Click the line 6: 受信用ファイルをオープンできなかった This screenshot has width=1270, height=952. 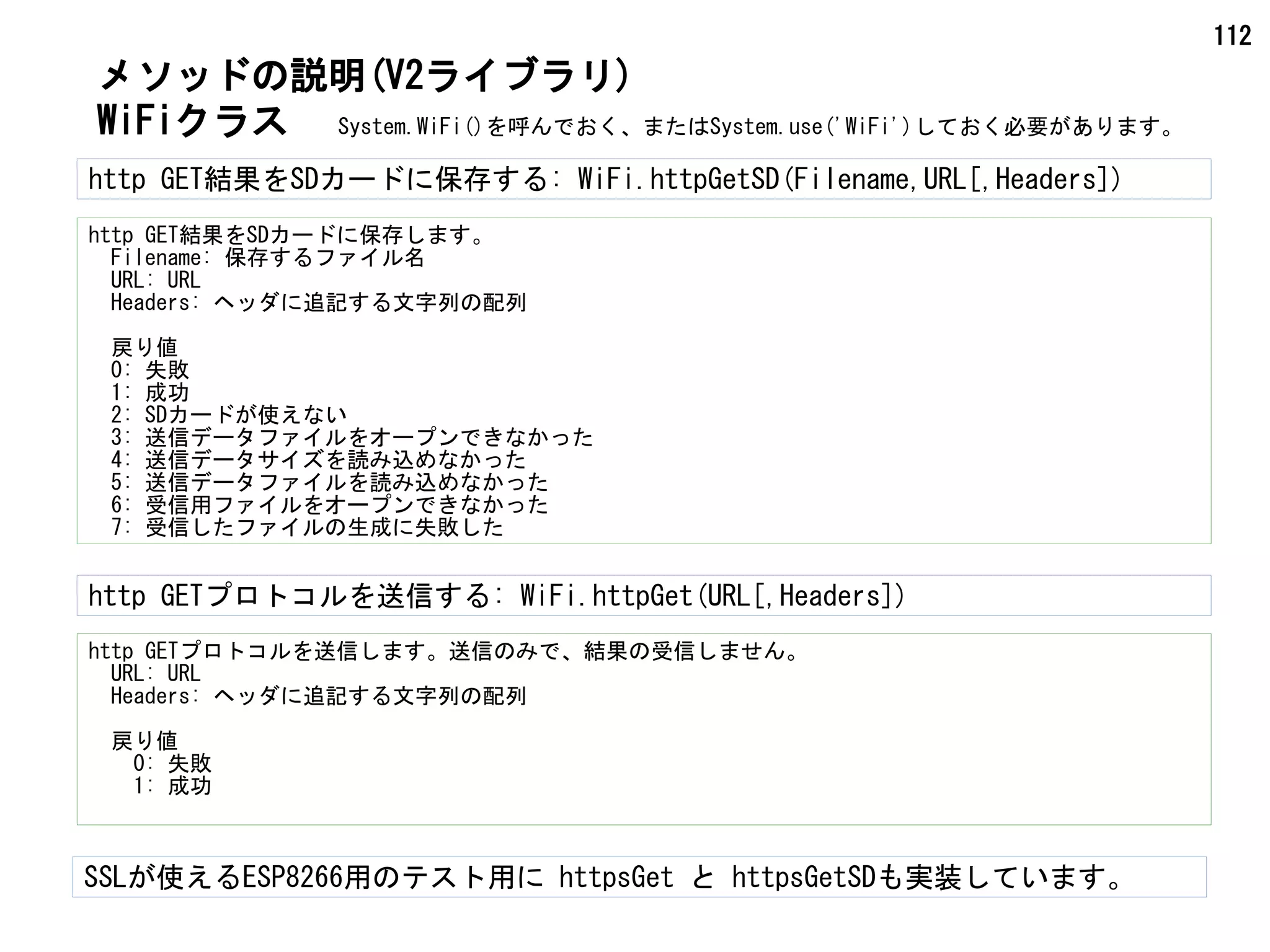329,505
